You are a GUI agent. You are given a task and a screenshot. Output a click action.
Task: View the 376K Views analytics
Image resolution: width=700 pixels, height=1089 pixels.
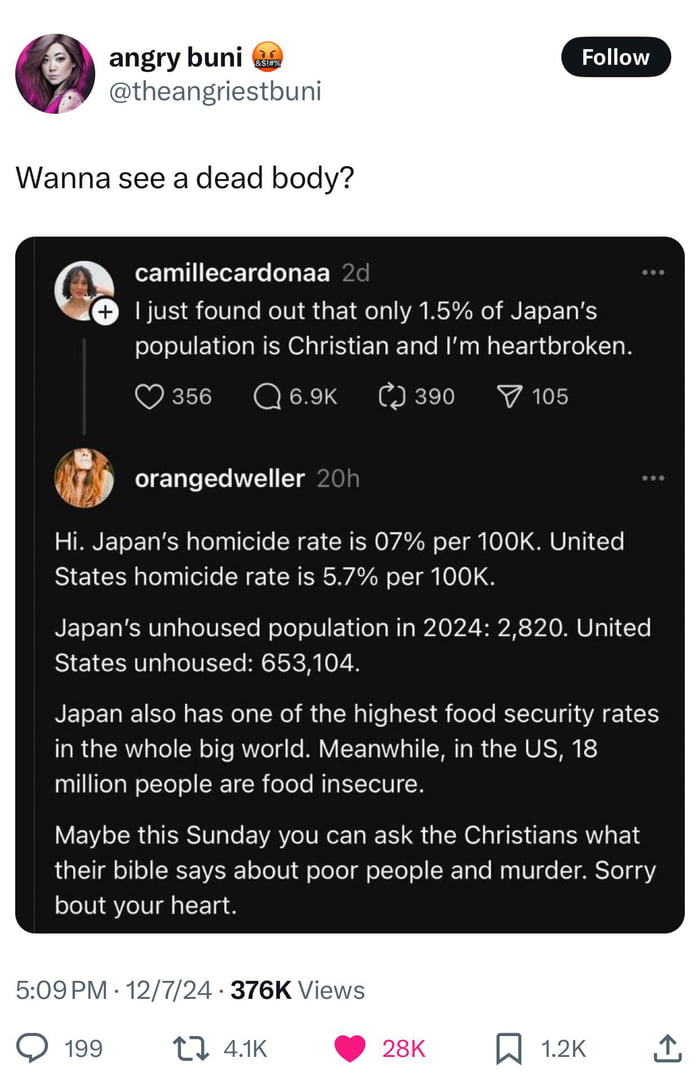[297, 990]
